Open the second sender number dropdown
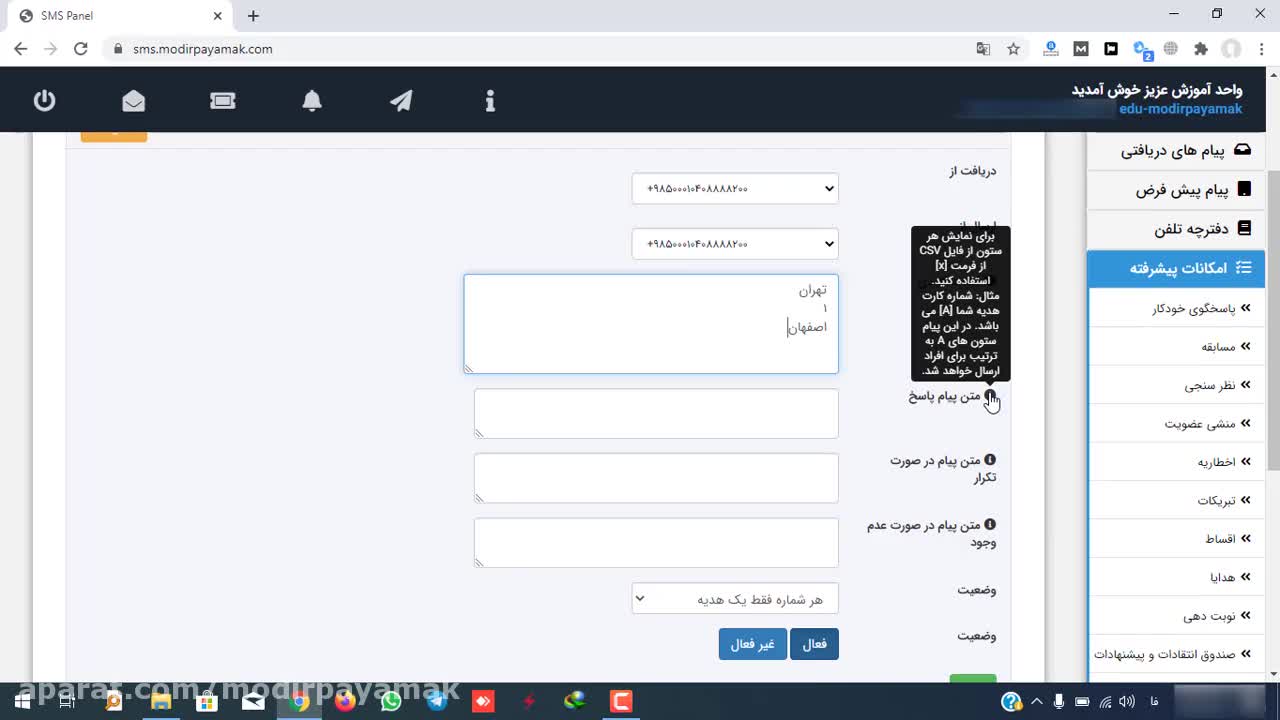1280x720 pixels. pos(735,244)
